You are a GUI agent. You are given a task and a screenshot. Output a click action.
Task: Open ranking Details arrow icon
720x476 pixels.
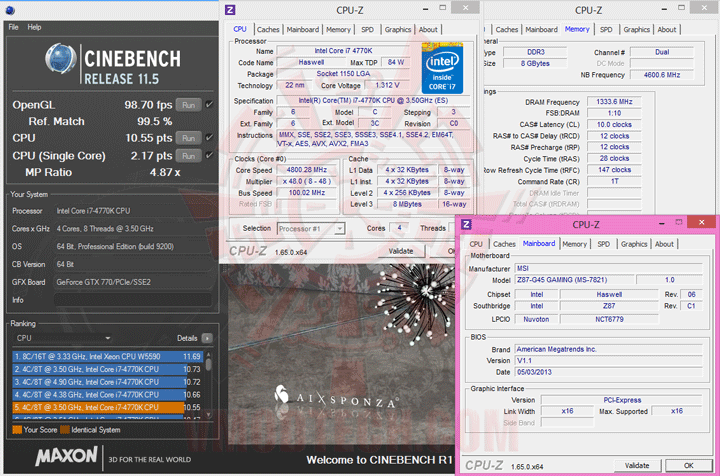pyautogui.click(x=207, y=338)
